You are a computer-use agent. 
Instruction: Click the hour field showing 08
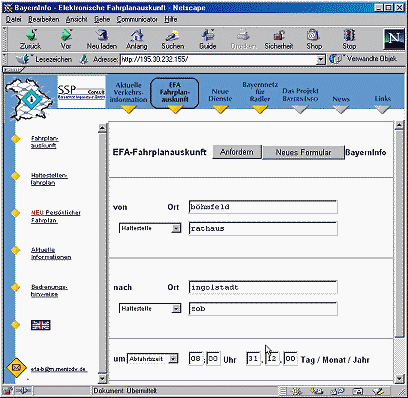196,359
